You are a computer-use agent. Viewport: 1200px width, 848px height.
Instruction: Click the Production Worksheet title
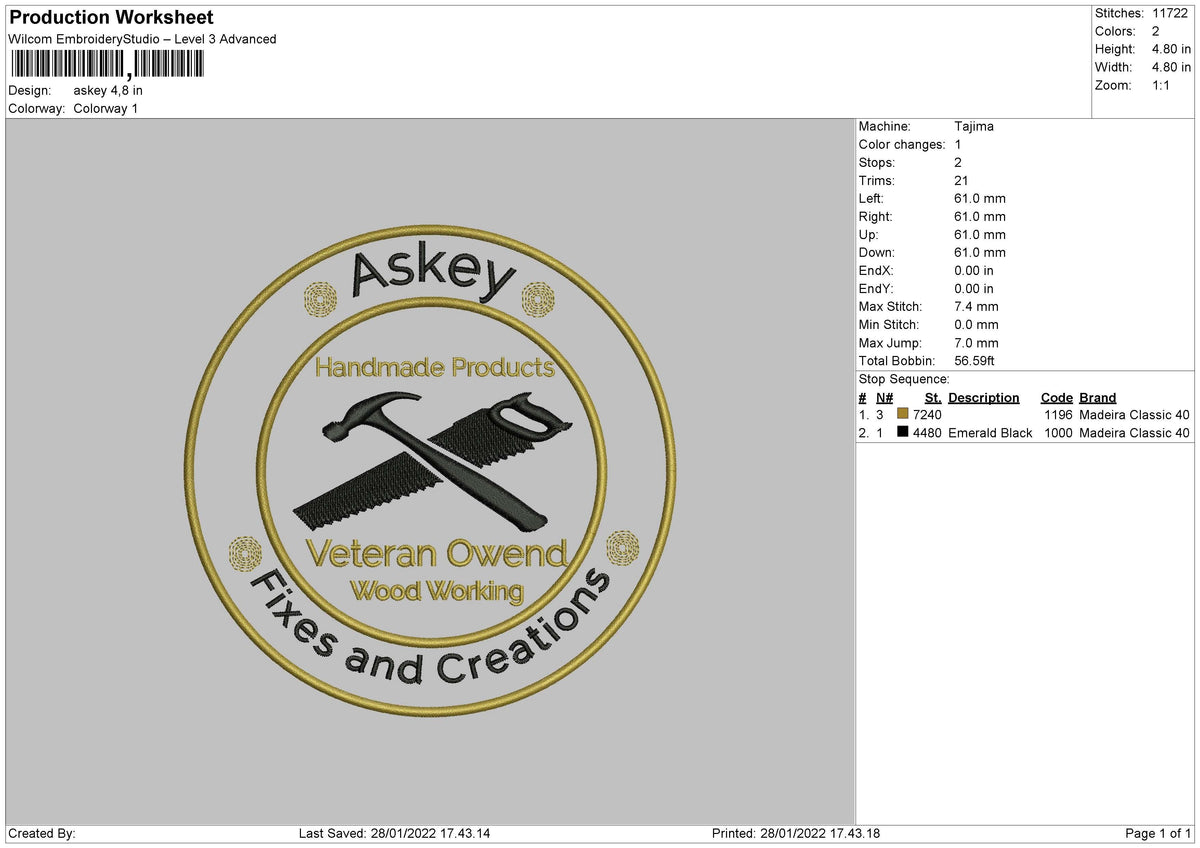coord(111,18)
